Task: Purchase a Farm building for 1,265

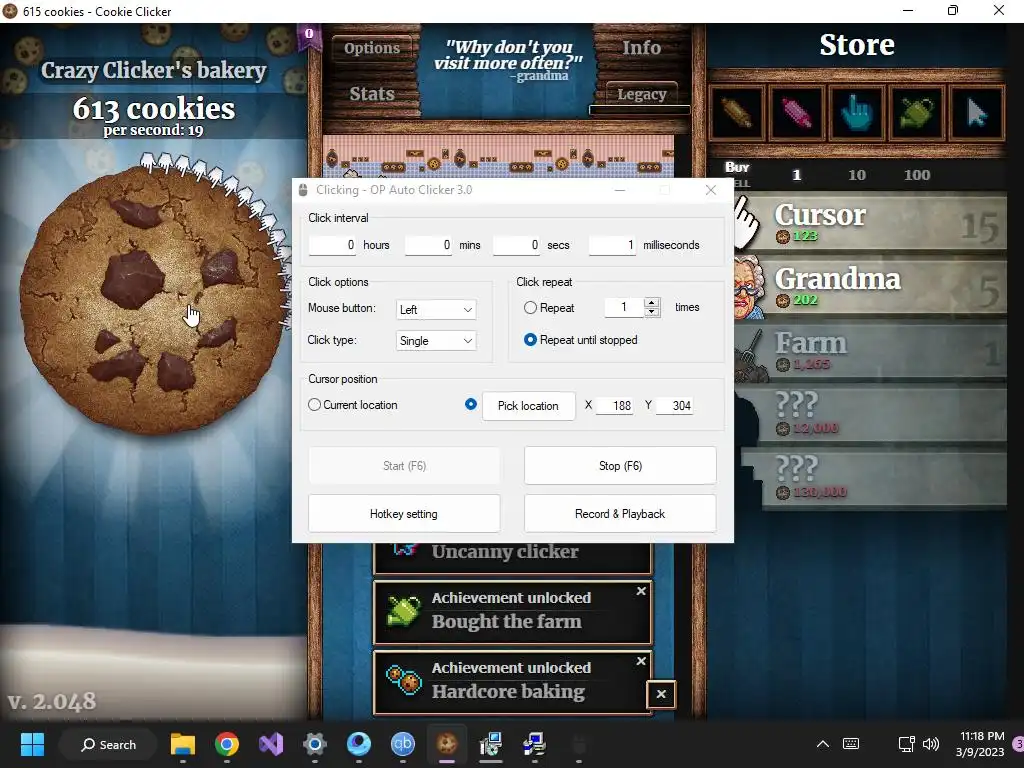Action: click(x=871, y=351)
